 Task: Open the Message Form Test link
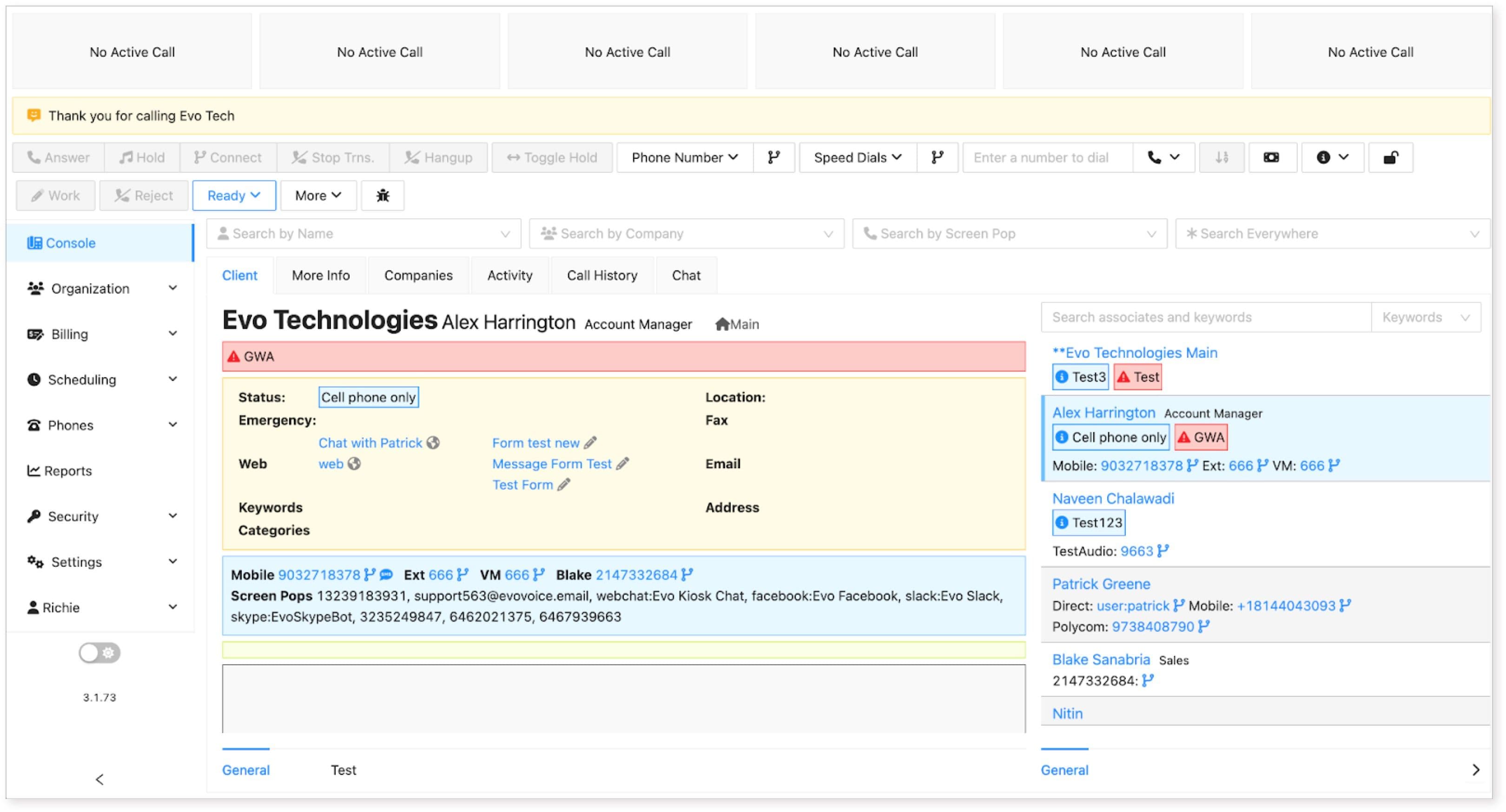551,464
